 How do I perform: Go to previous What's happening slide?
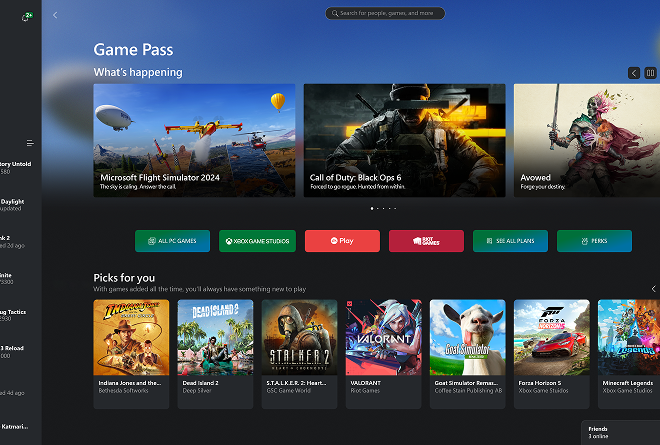(634, 73)
